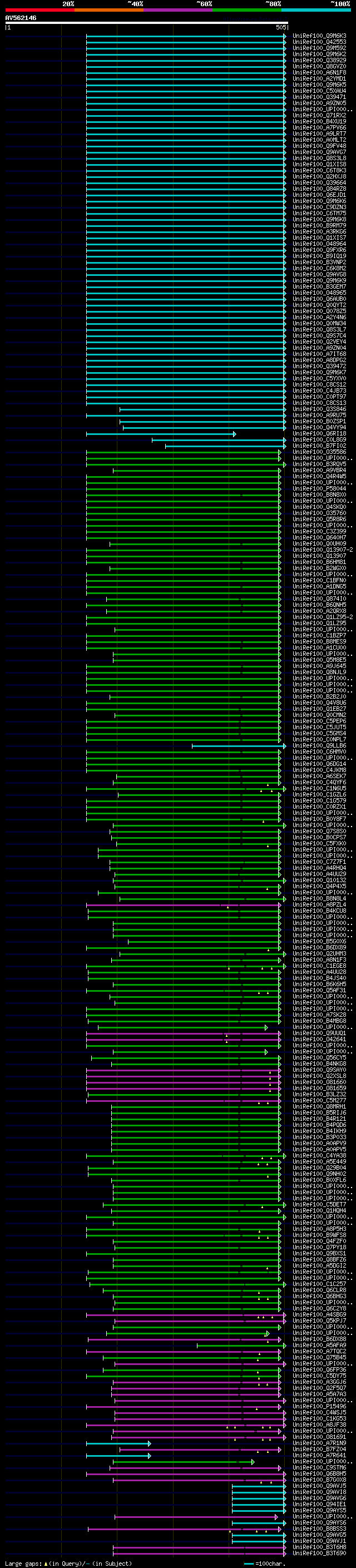Open the UniRef100_C6K8M2 entry label

(x=319, y=269)
